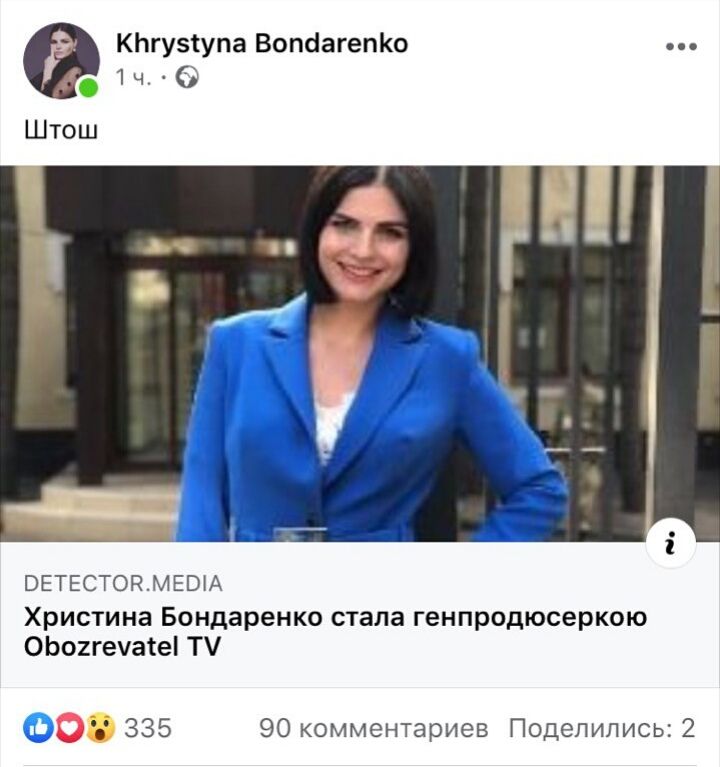Screen dimensions: 720x767
Task: Open the three-dot post options menu
Action: pyautogui.click(x=681, y=46)
